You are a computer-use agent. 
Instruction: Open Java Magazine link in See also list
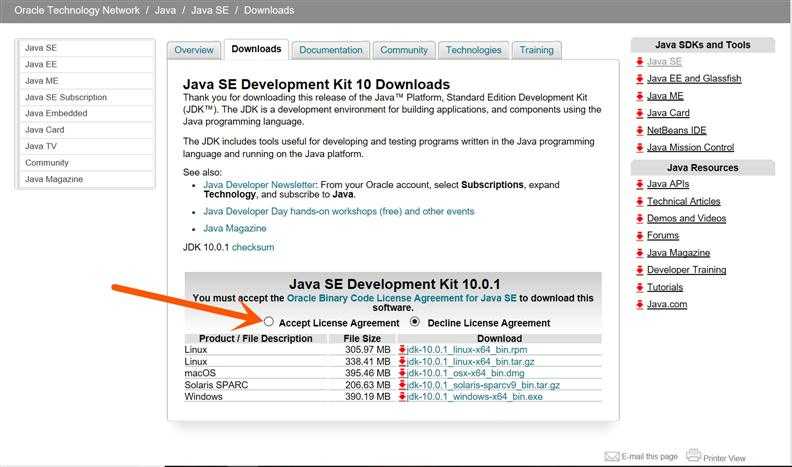(235, 228)
